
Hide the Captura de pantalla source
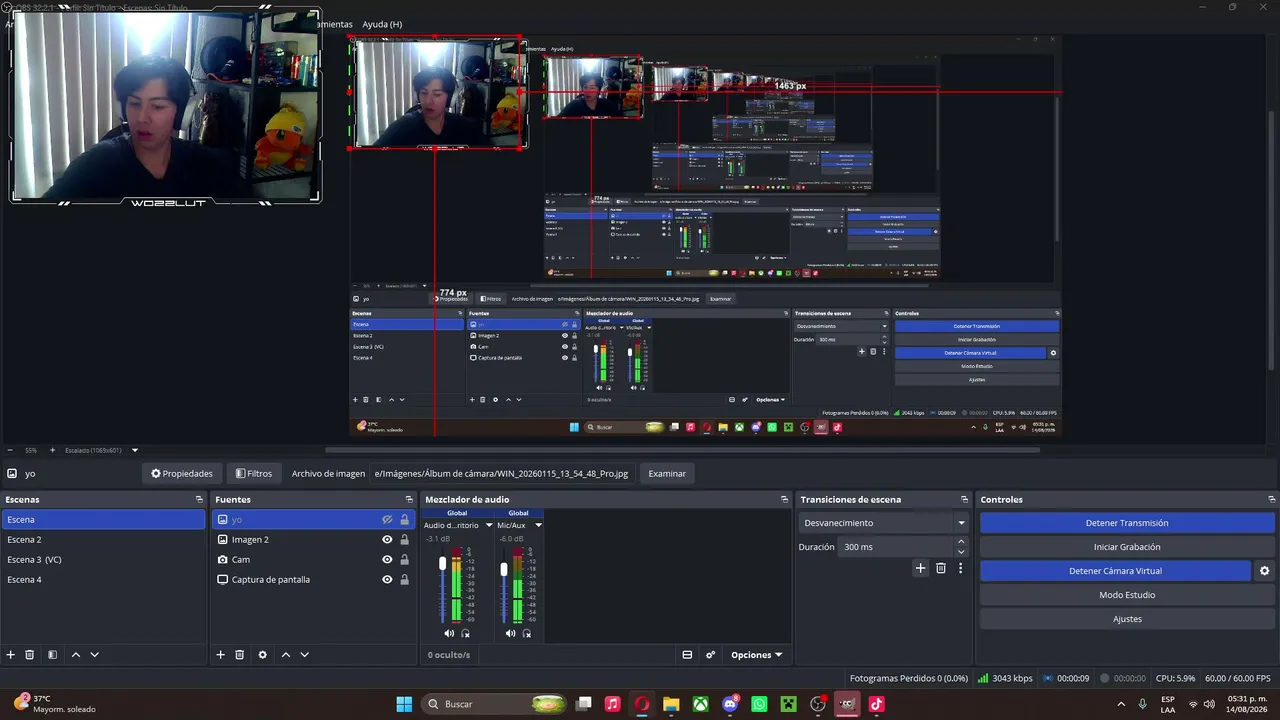[387, 580]
